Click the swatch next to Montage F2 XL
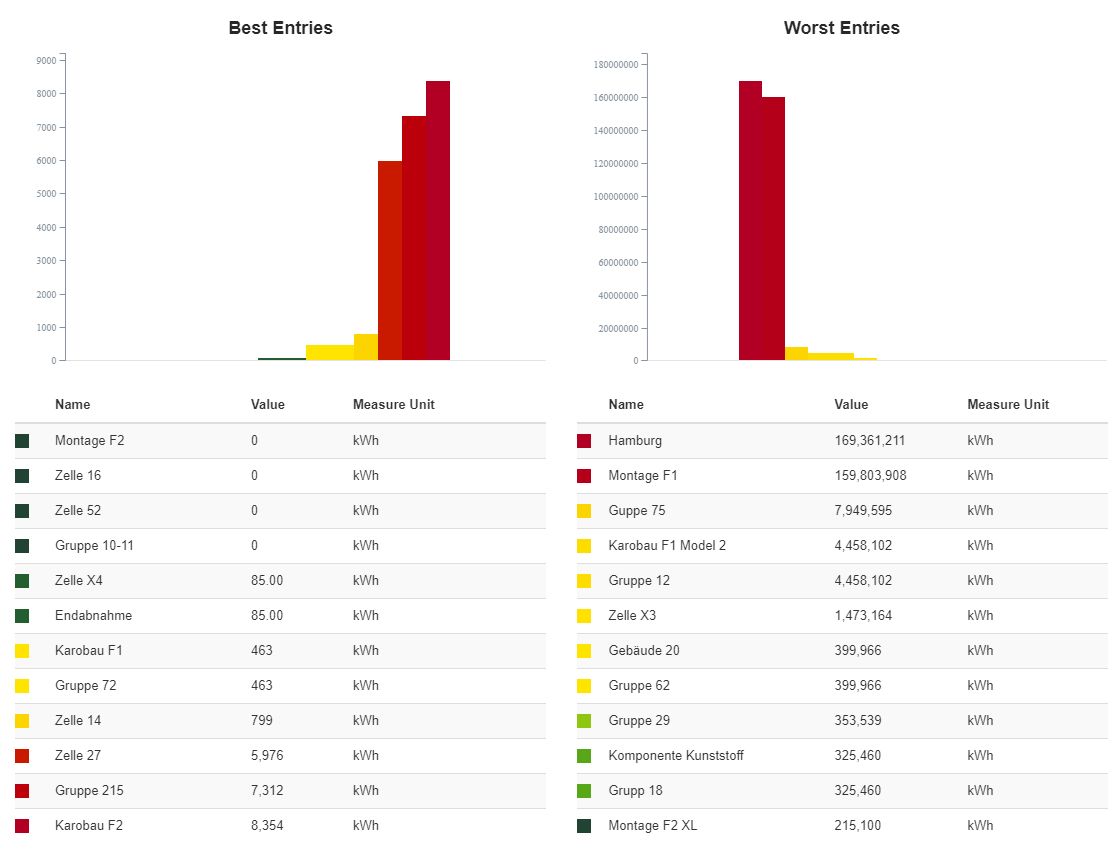 click(x=584, y=826)
